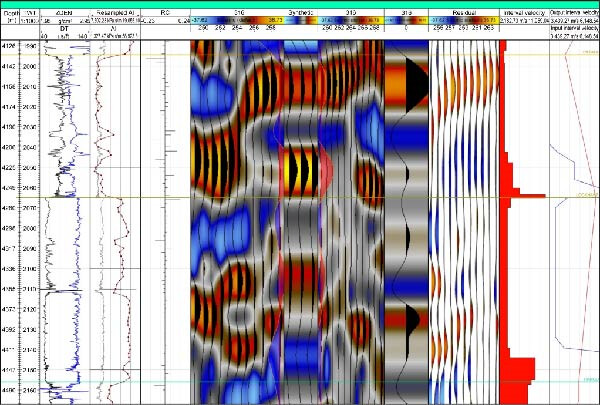Click the Input interval velocity label
This screenshot has height=405, width=600.
(x=574, y=28)
